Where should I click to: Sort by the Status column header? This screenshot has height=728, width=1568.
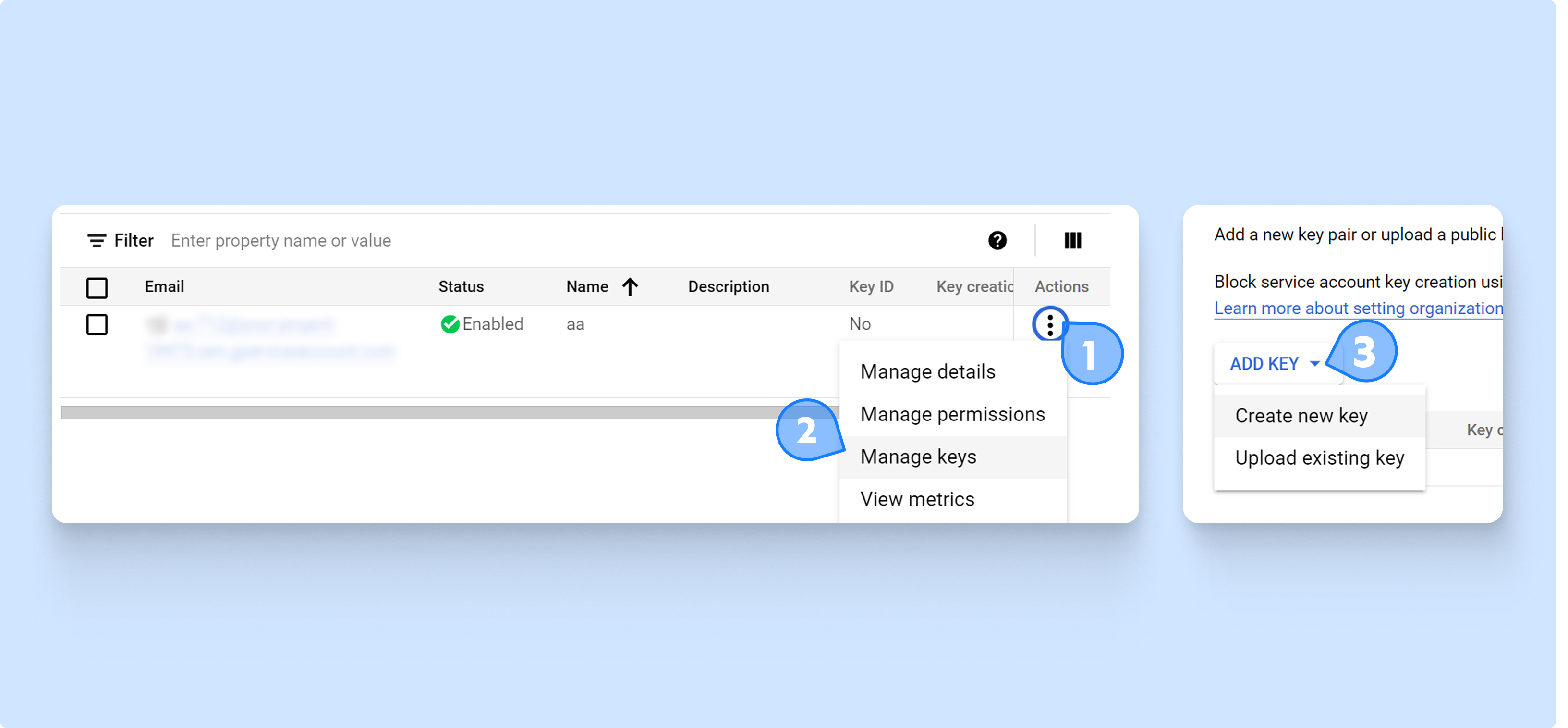461,286
